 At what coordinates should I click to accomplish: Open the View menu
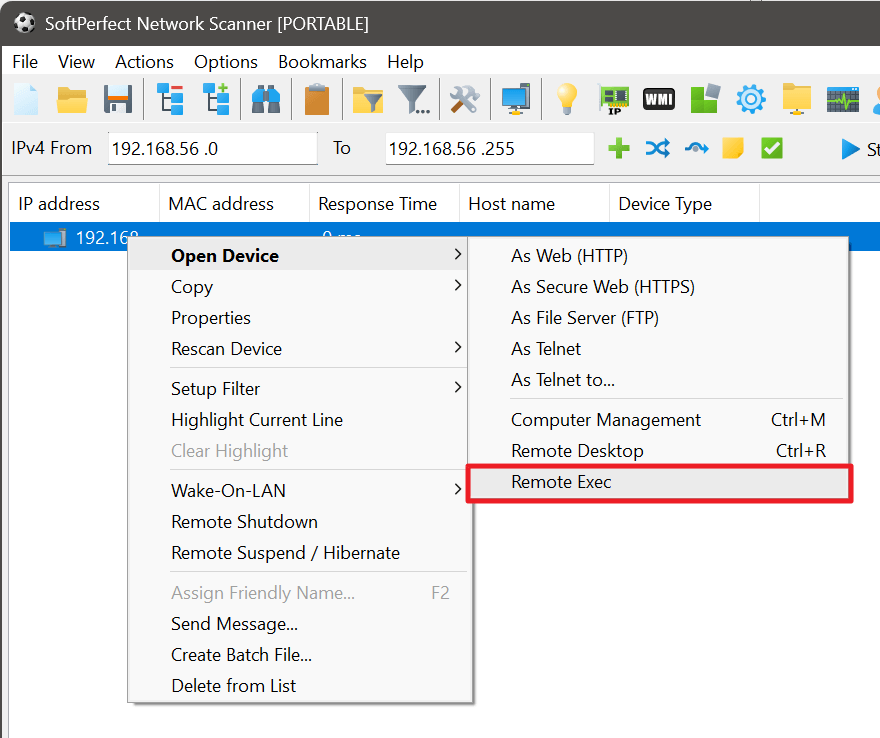pos(76,62)
